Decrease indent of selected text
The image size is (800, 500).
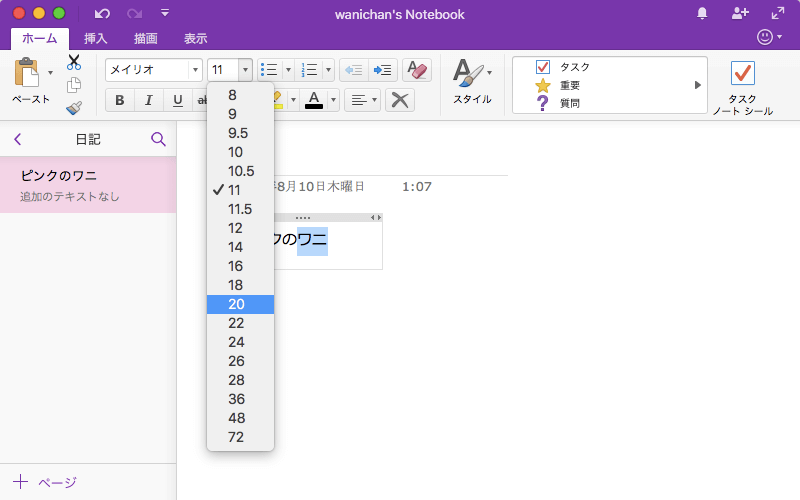[354, 70]
